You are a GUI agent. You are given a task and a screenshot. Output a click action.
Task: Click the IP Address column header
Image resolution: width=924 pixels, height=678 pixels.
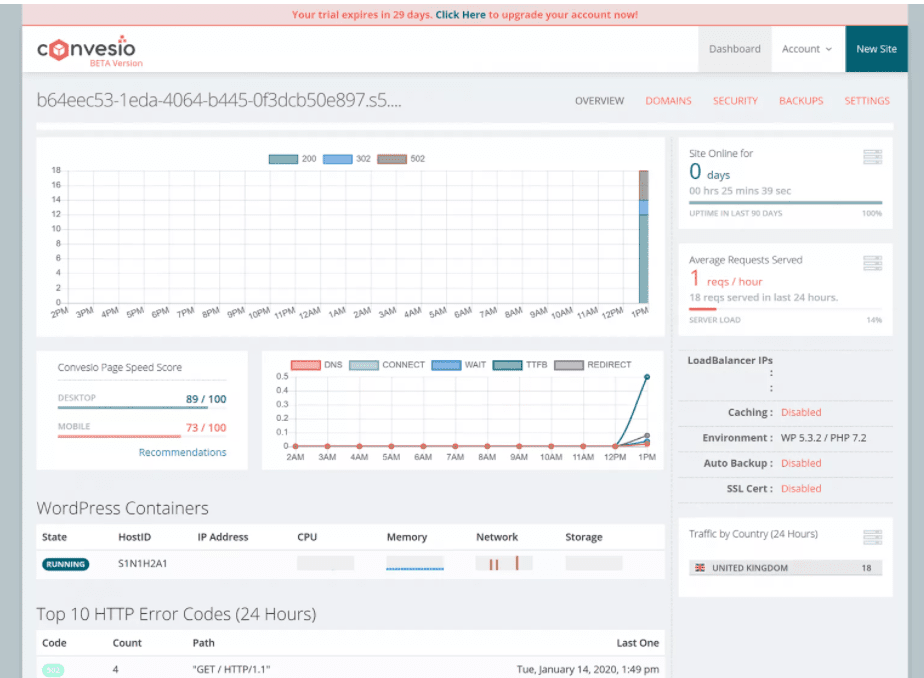[x=223, y=537]
